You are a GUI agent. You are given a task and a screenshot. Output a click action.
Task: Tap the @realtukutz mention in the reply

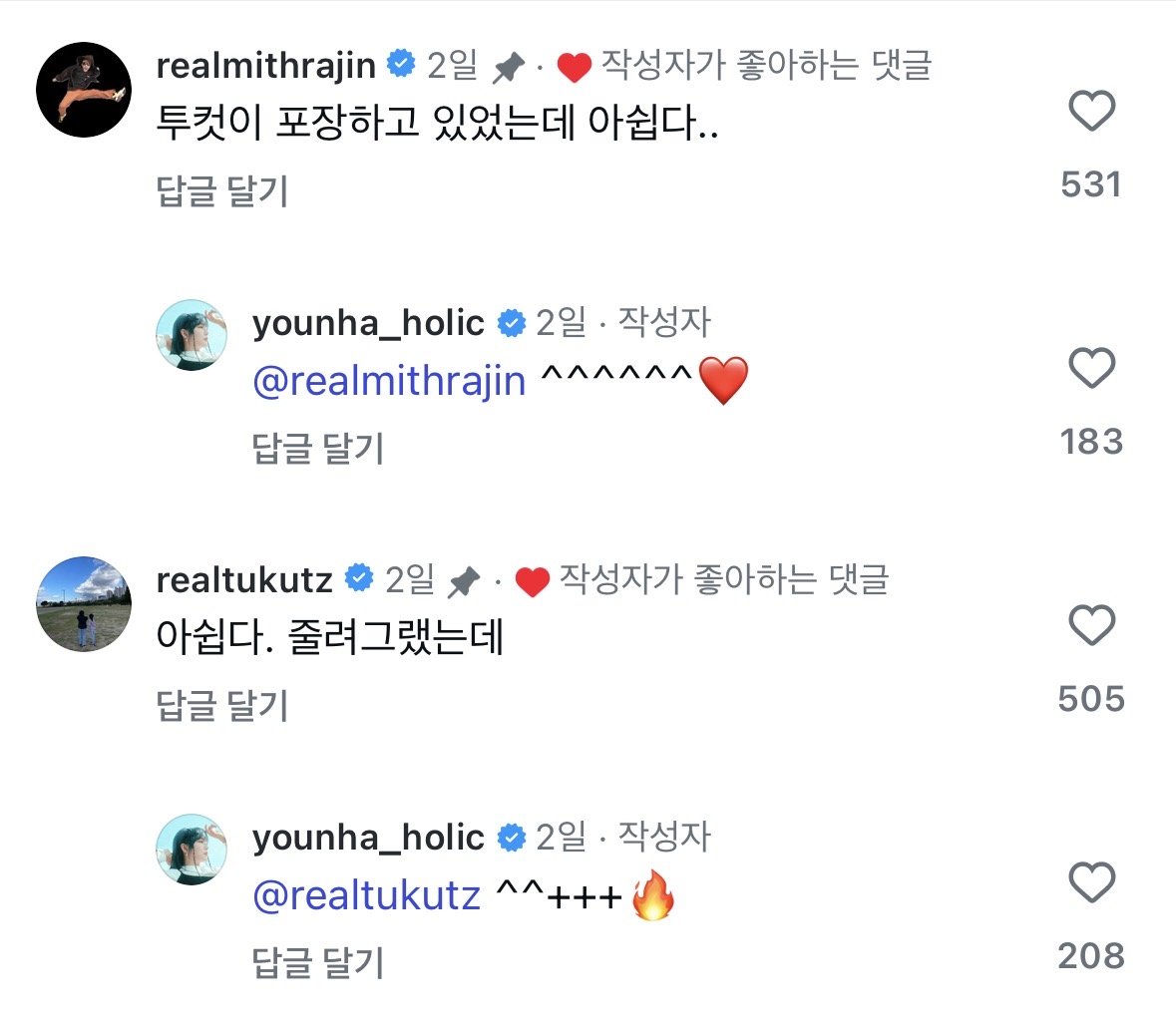coord(367,896)
